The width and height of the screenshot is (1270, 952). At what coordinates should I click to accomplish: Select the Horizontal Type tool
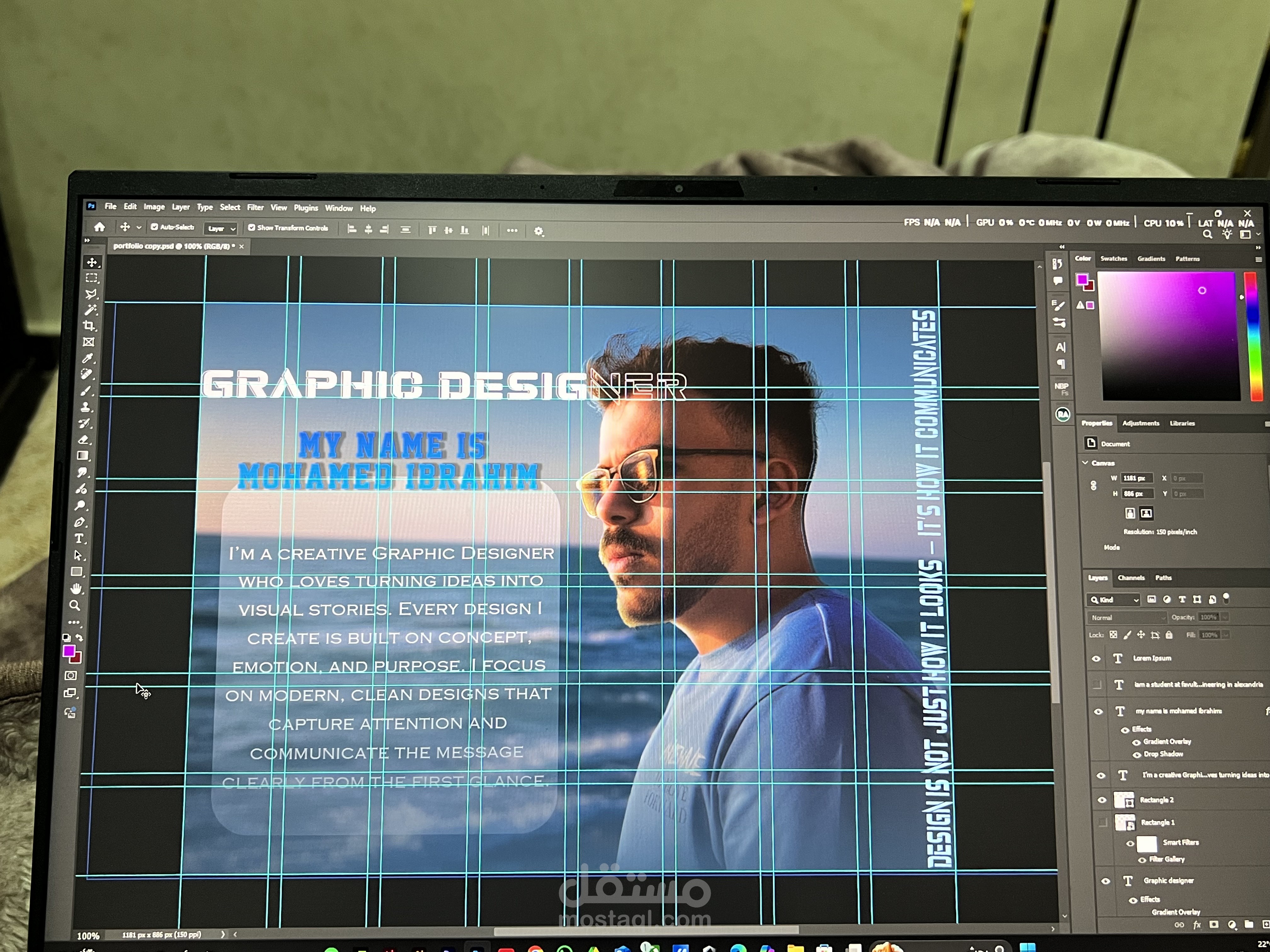point(80,538)
